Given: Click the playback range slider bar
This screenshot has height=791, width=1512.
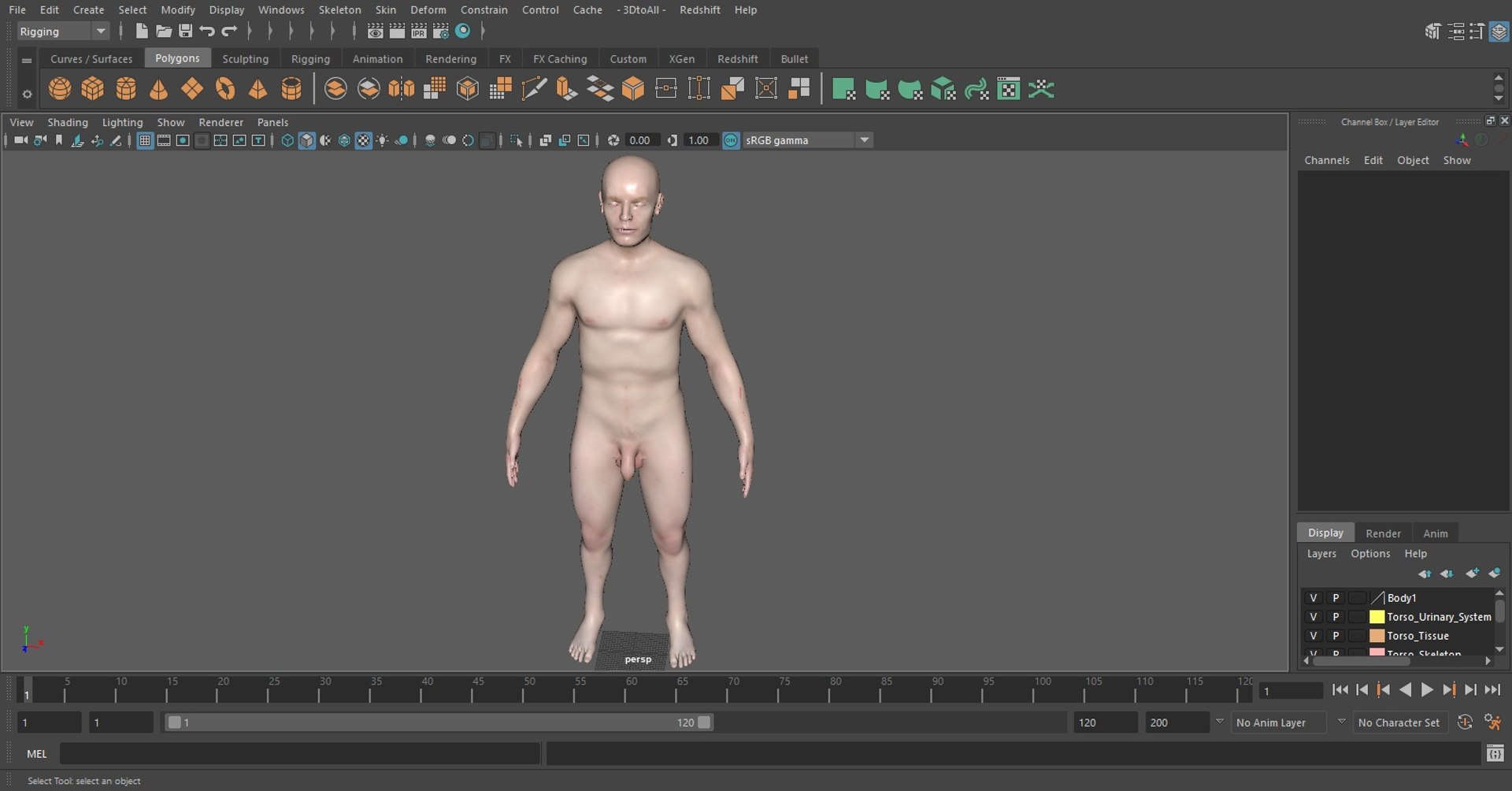Looking at the screenshot, I should 438,722.
